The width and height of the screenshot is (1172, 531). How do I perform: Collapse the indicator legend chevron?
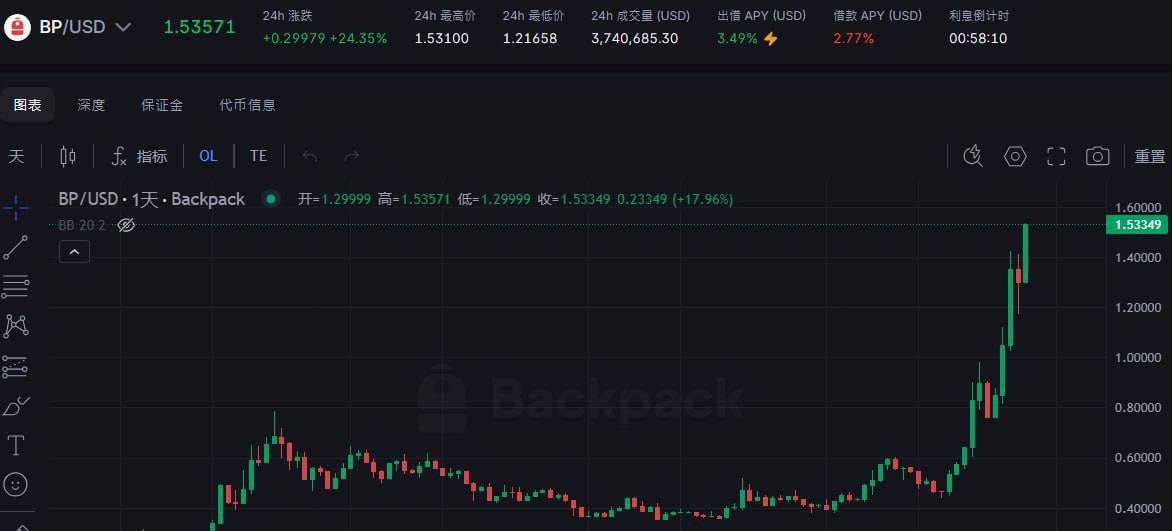tap(74, 252)
